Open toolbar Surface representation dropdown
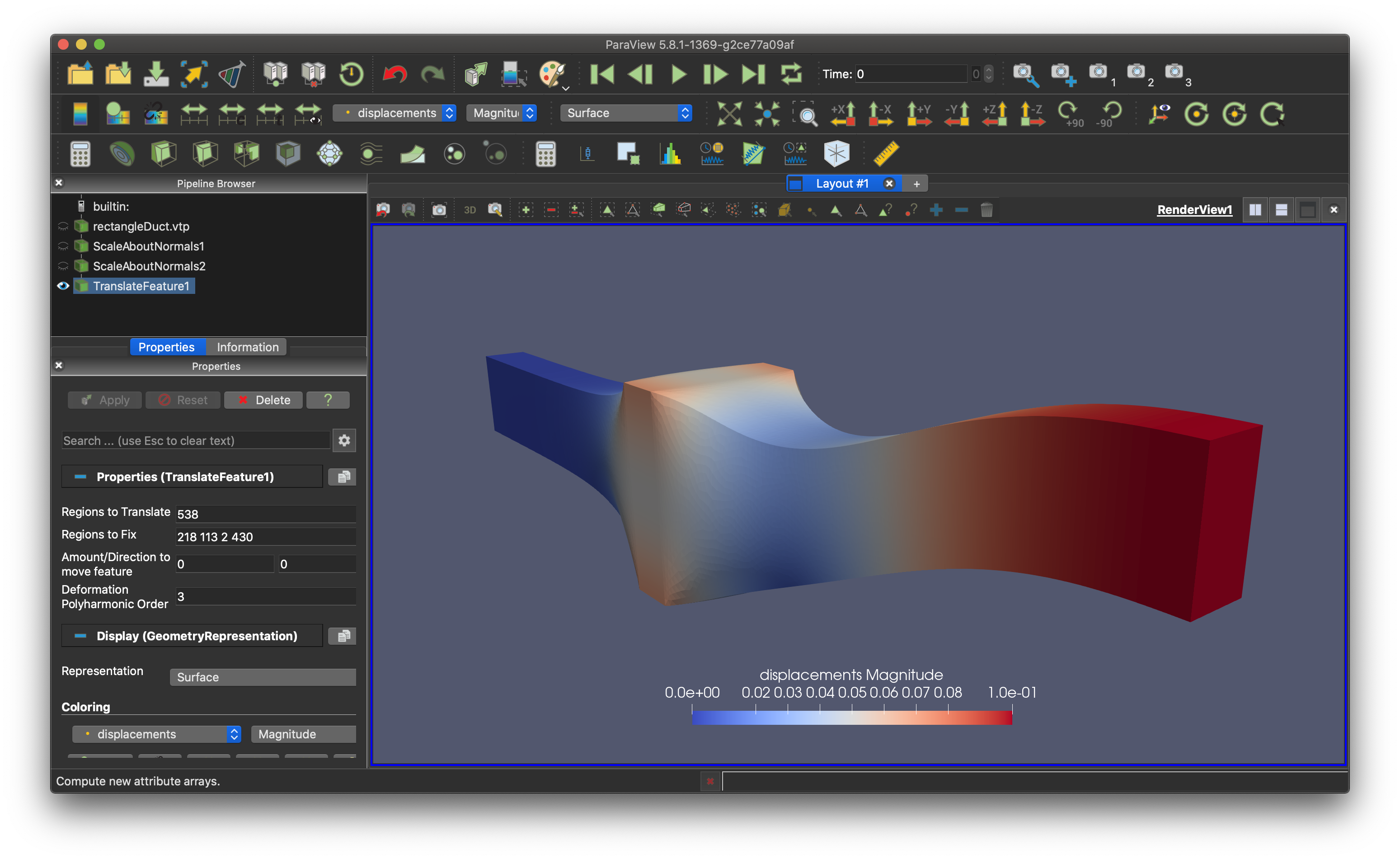 (626, 113)
